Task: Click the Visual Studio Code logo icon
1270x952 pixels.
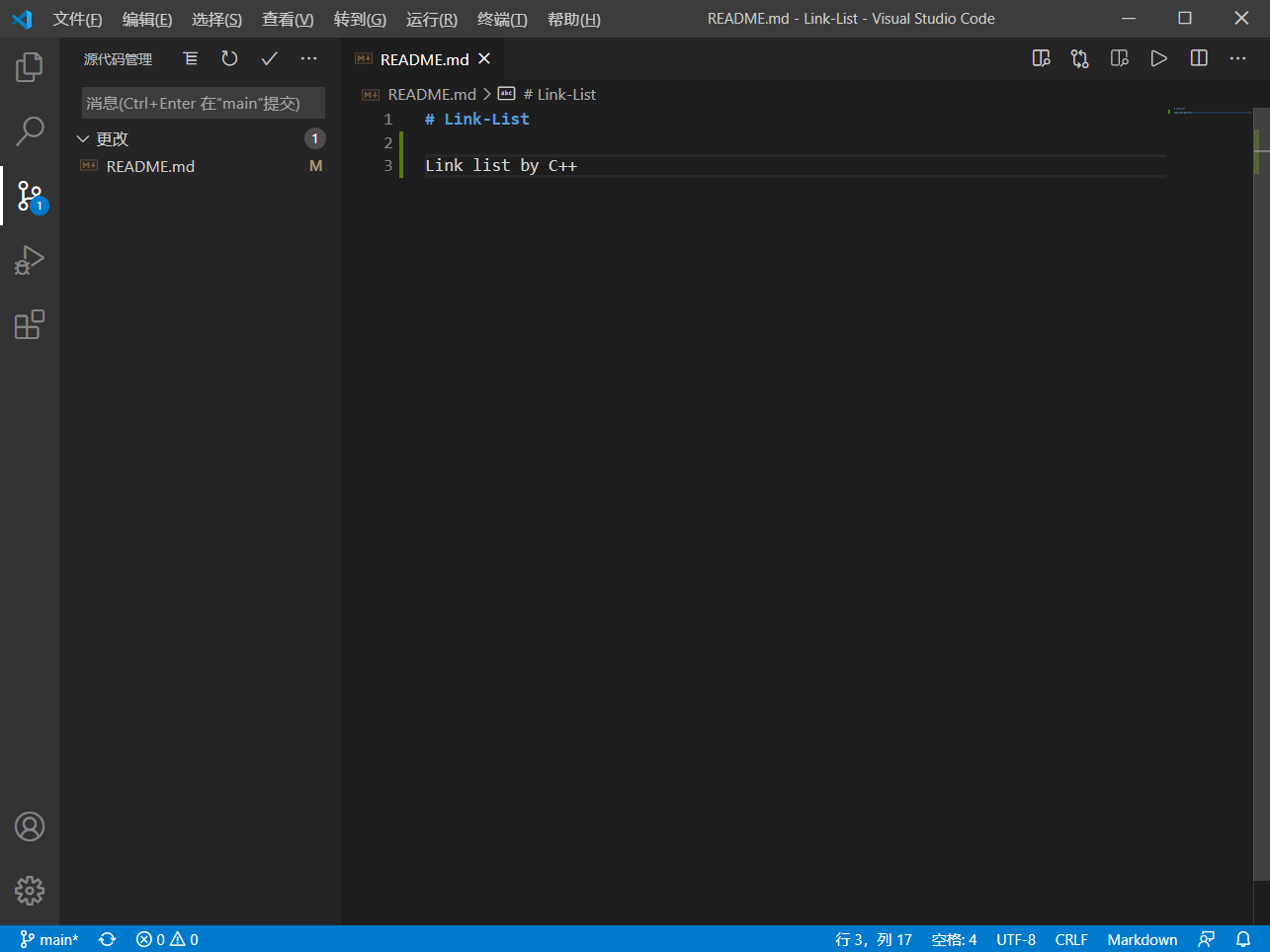Action: pos(22,19)
